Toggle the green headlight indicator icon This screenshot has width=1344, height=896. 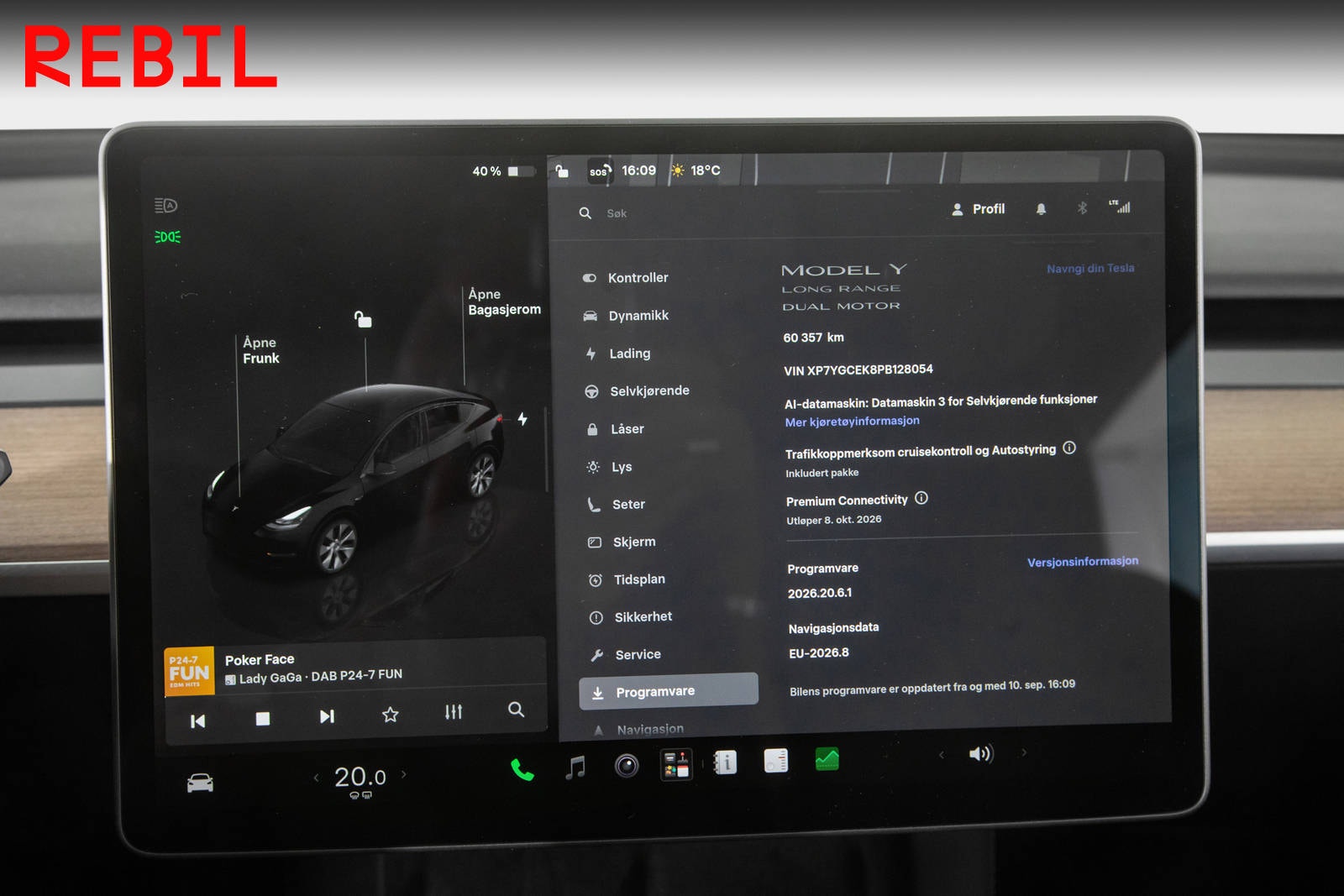tap(167, 237)
